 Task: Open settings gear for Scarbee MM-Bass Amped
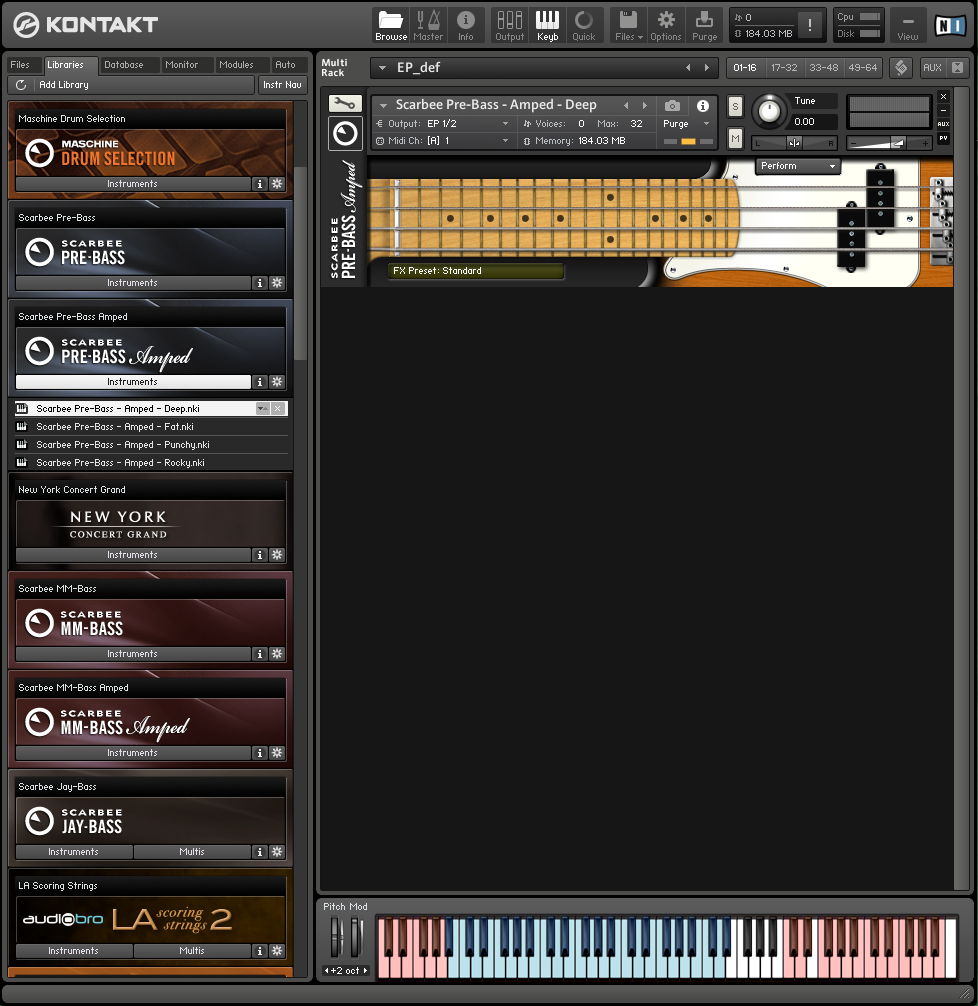tap(277, 753)
